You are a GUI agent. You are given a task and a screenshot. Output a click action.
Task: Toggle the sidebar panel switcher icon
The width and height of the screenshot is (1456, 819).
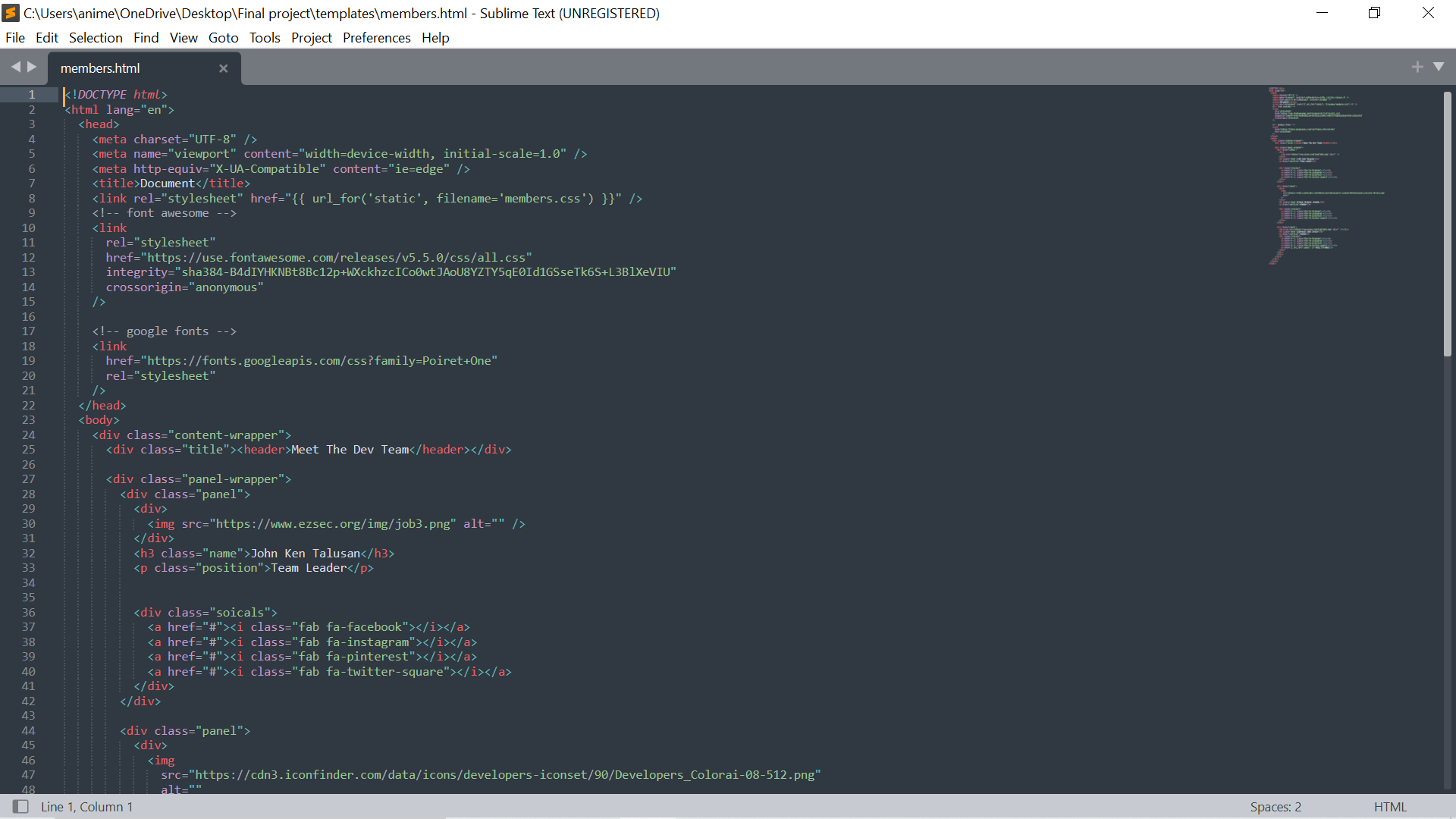20,807
